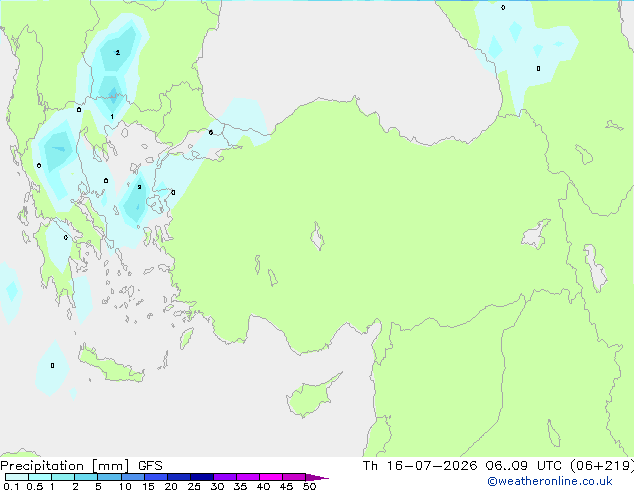This screenshot has height=490, width=634.
Task: Click the 50 legend tick label
Action: pyautogui.click(x=309, y=486)
